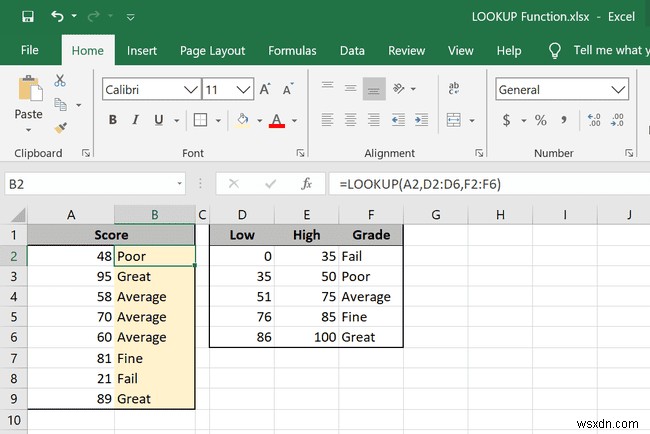650x434 pixels.
Task: Switch to the Insert tab
Action: pyautogui.click(x=142, y=51)
